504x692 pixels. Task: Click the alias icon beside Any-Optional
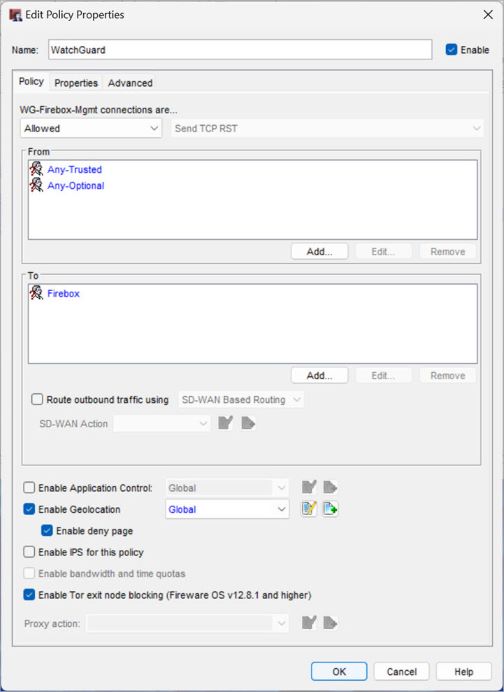[37, 185]
